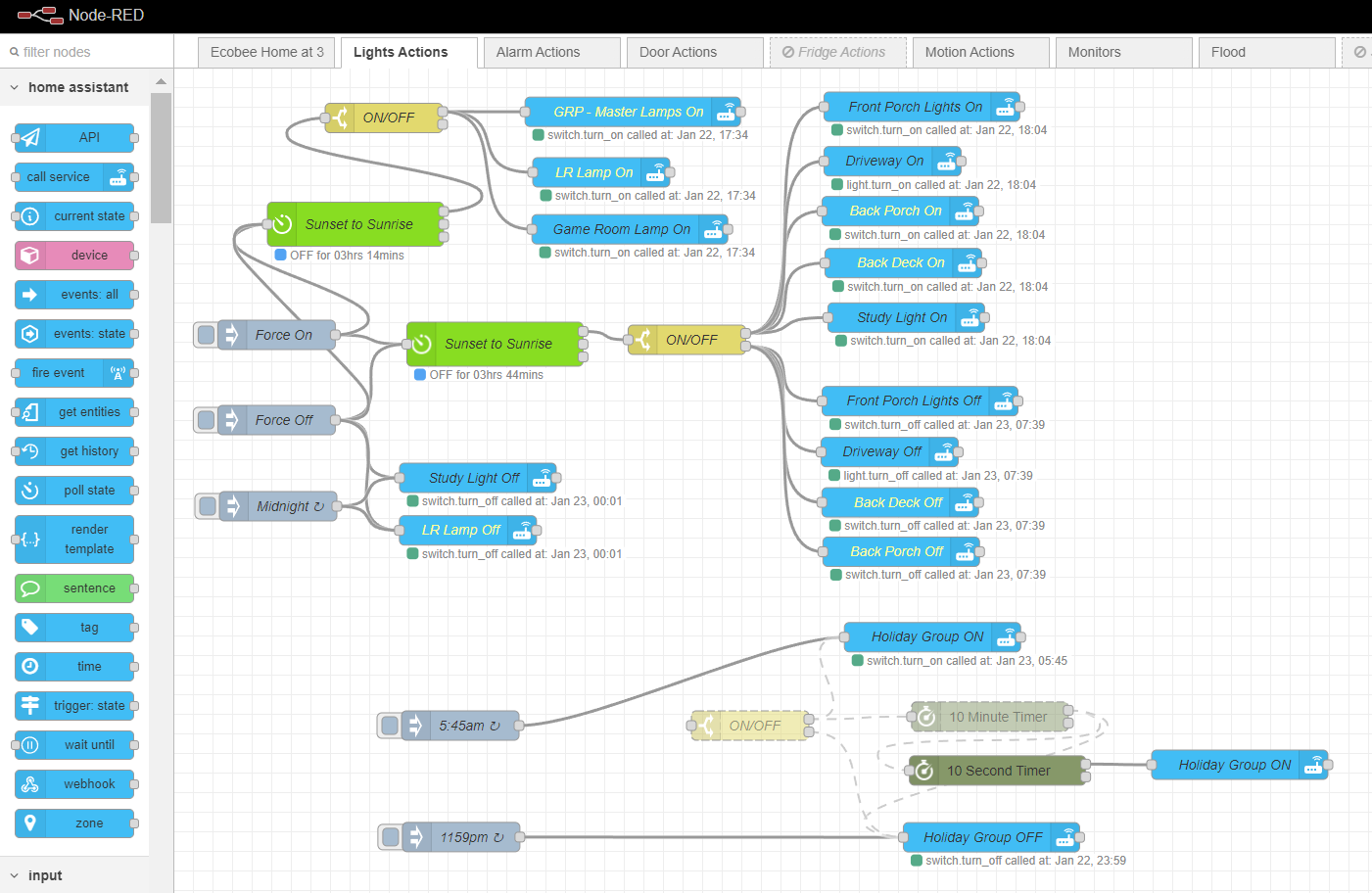
Task: Click the trigger: state node icon
Action: 30,706
